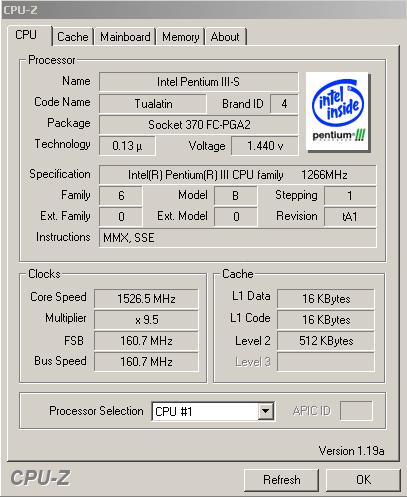Show the About tab
The width and height of the screenshot is (407, 497).
point(225,37)
